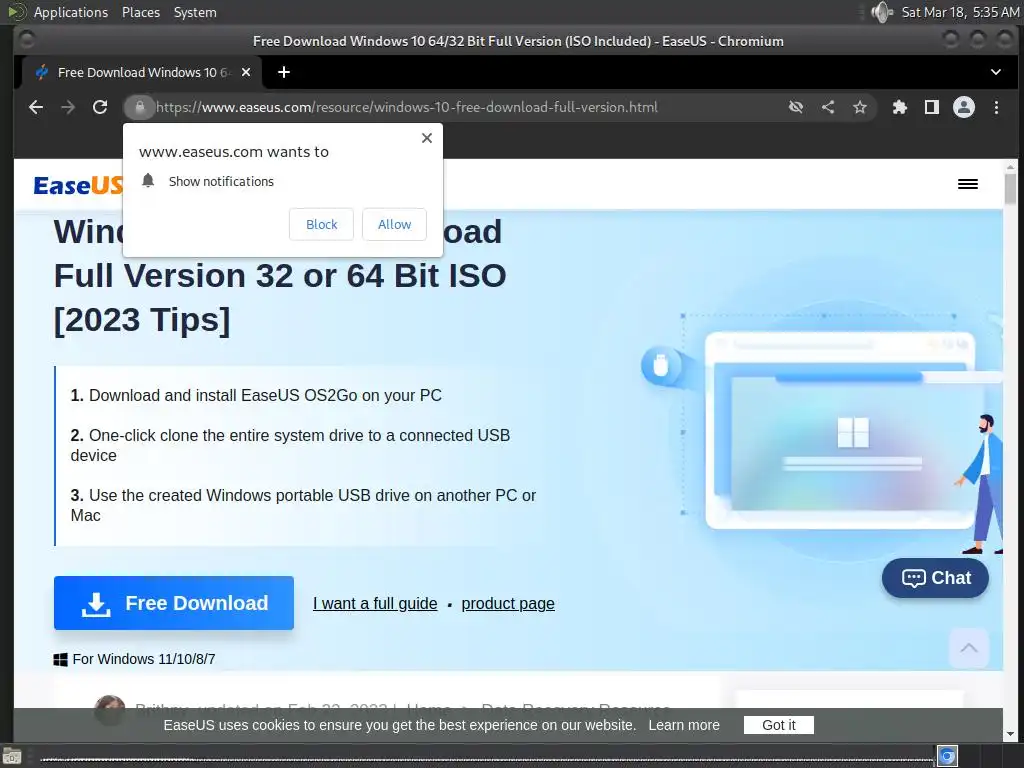The image size is (1024, 768).
Task: Click the scrollbar down arrow
Action: [x=1010, y=735]
